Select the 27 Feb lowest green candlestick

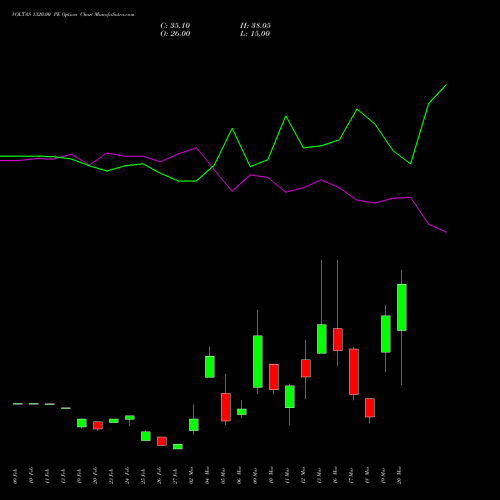pos(178,446)
